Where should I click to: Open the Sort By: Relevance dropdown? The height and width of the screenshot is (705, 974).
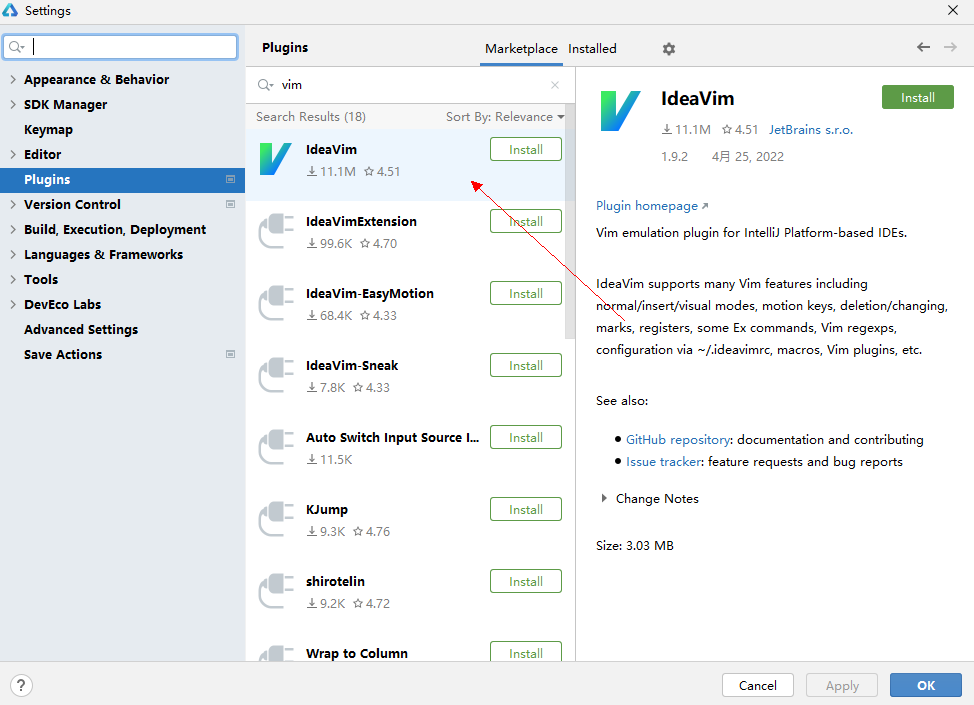tap(504, 117)
